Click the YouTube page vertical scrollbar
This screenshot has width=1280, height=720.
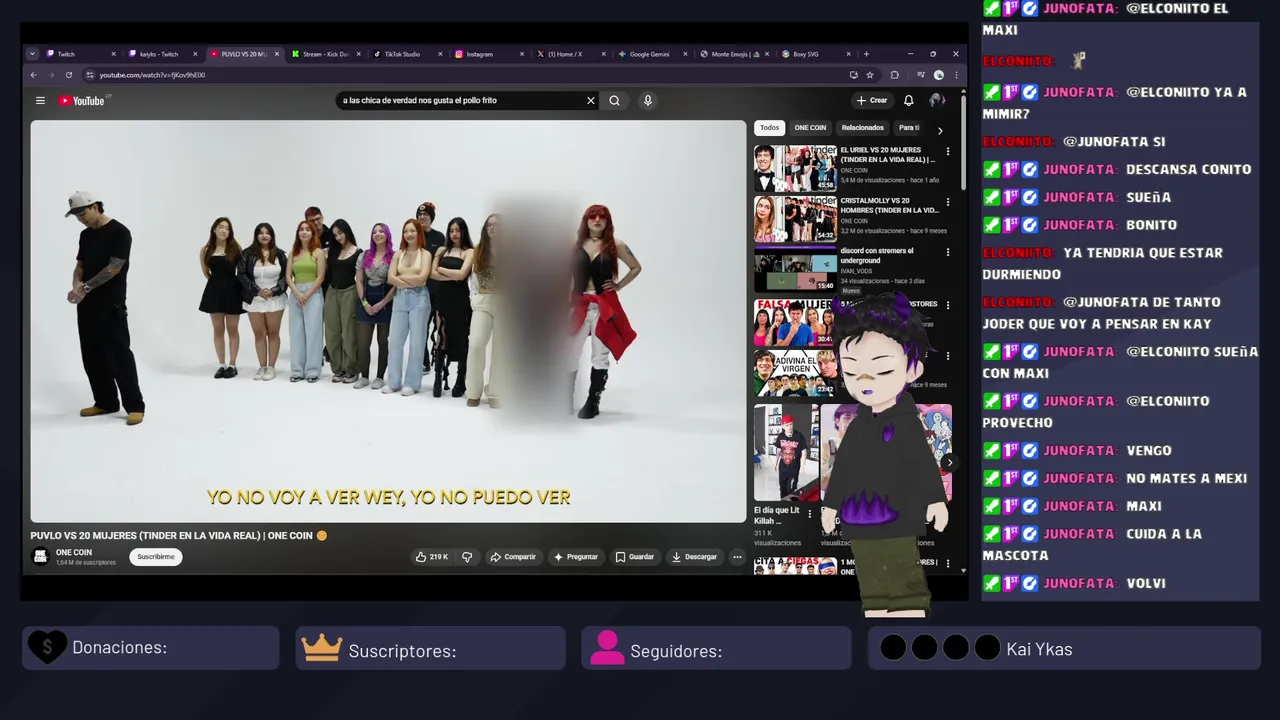(963, 140)
